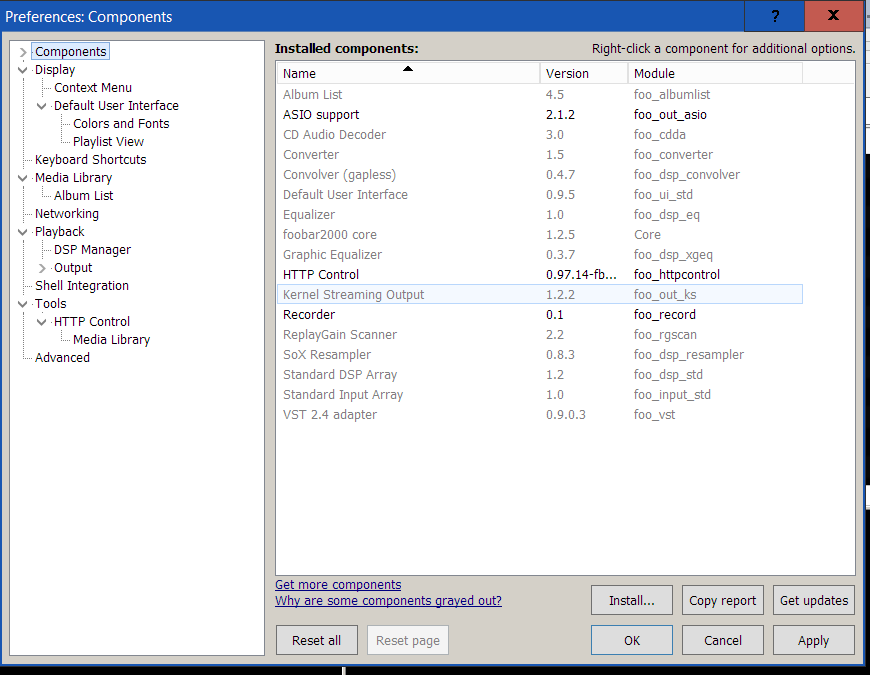The height and width of the screenshot is (675, 870).
Task: Click the Install... button
Action: [x=631, y=600]
